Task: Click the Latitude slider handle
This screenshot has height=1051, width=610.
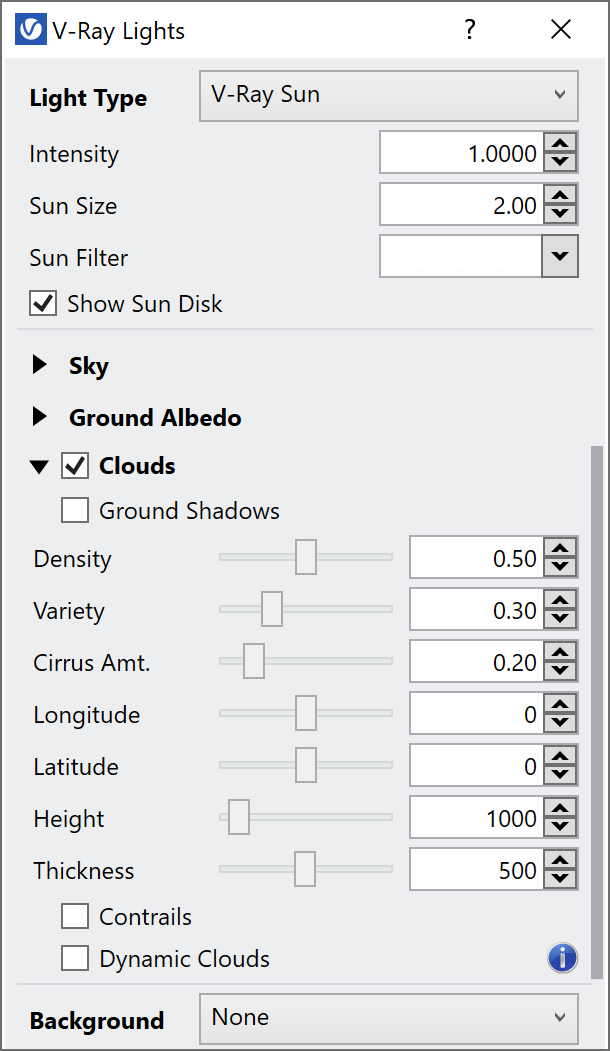Action: click(x=306, y=765)
